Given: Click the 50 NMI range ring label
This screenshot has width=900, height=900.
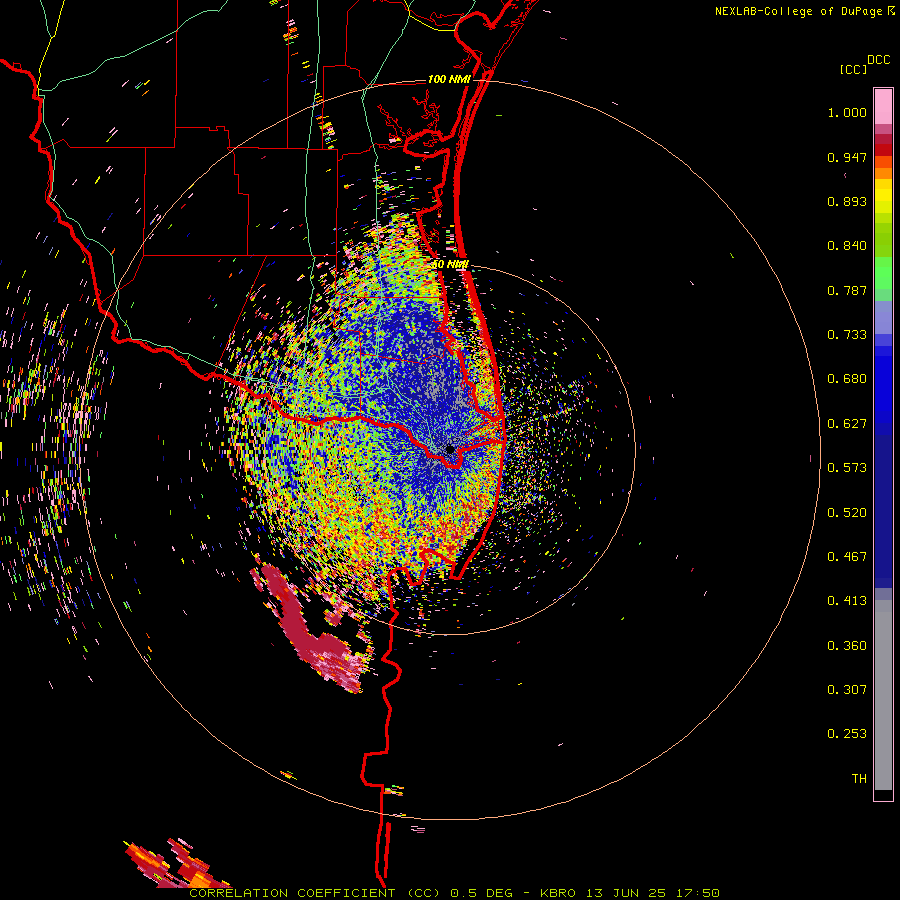Looking at the screenshot, I should tap(449, 264).
